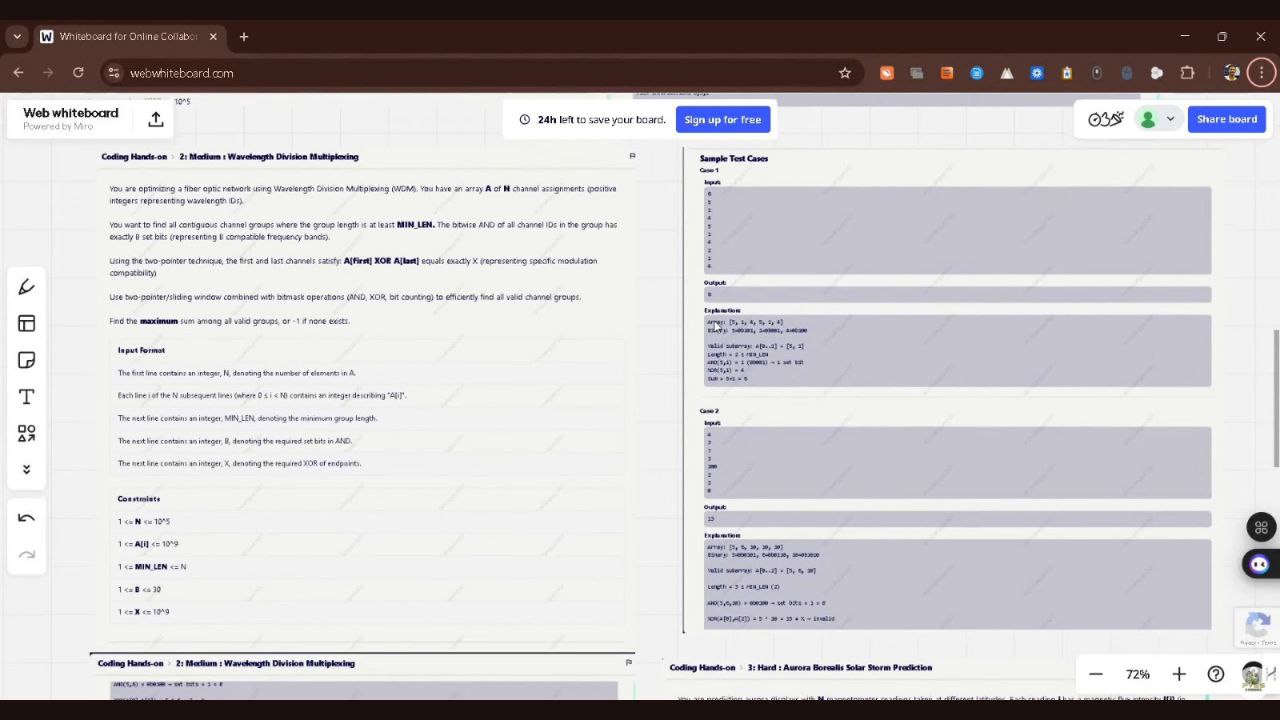This screenshot has height=720, width=1280.
Task: Select the Frame tool in sidebar
Action: pos(27,324)
